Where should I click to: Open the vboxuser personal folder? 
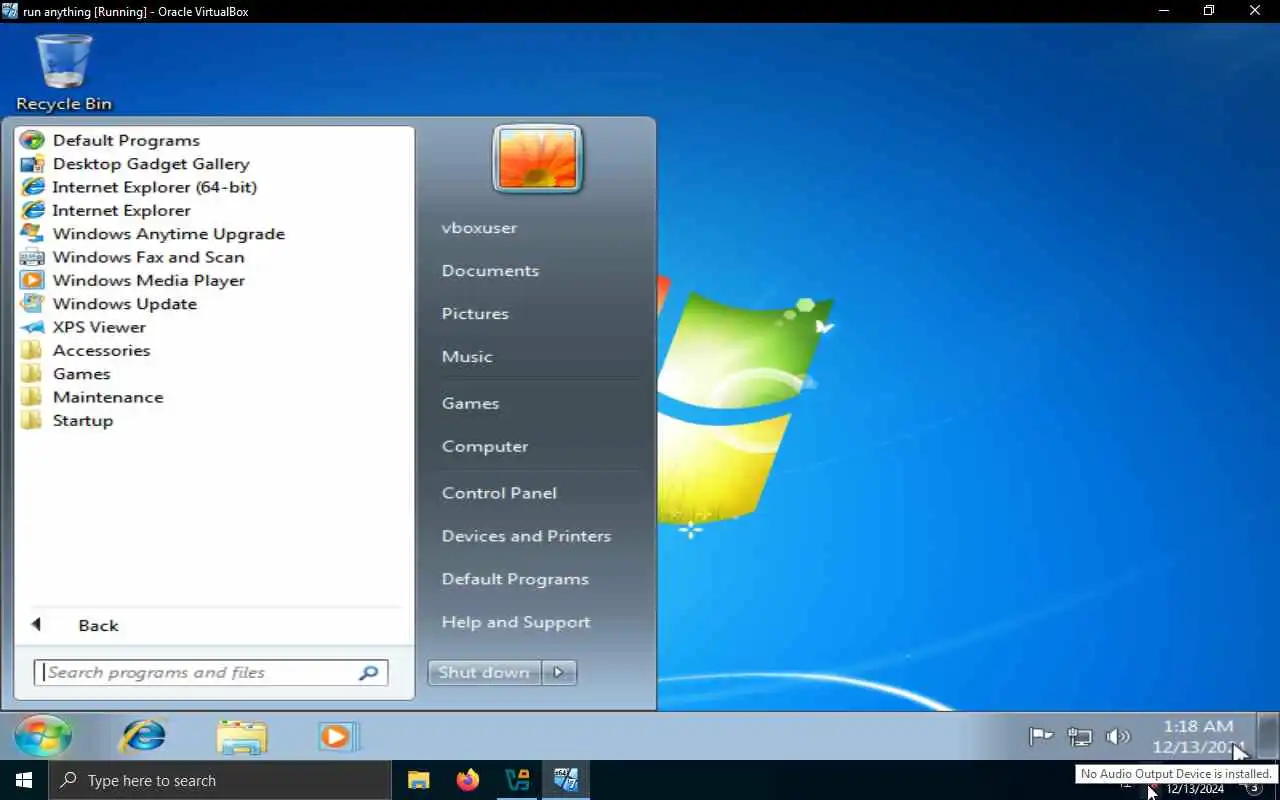pyautogui.click(x=479, y=228)
